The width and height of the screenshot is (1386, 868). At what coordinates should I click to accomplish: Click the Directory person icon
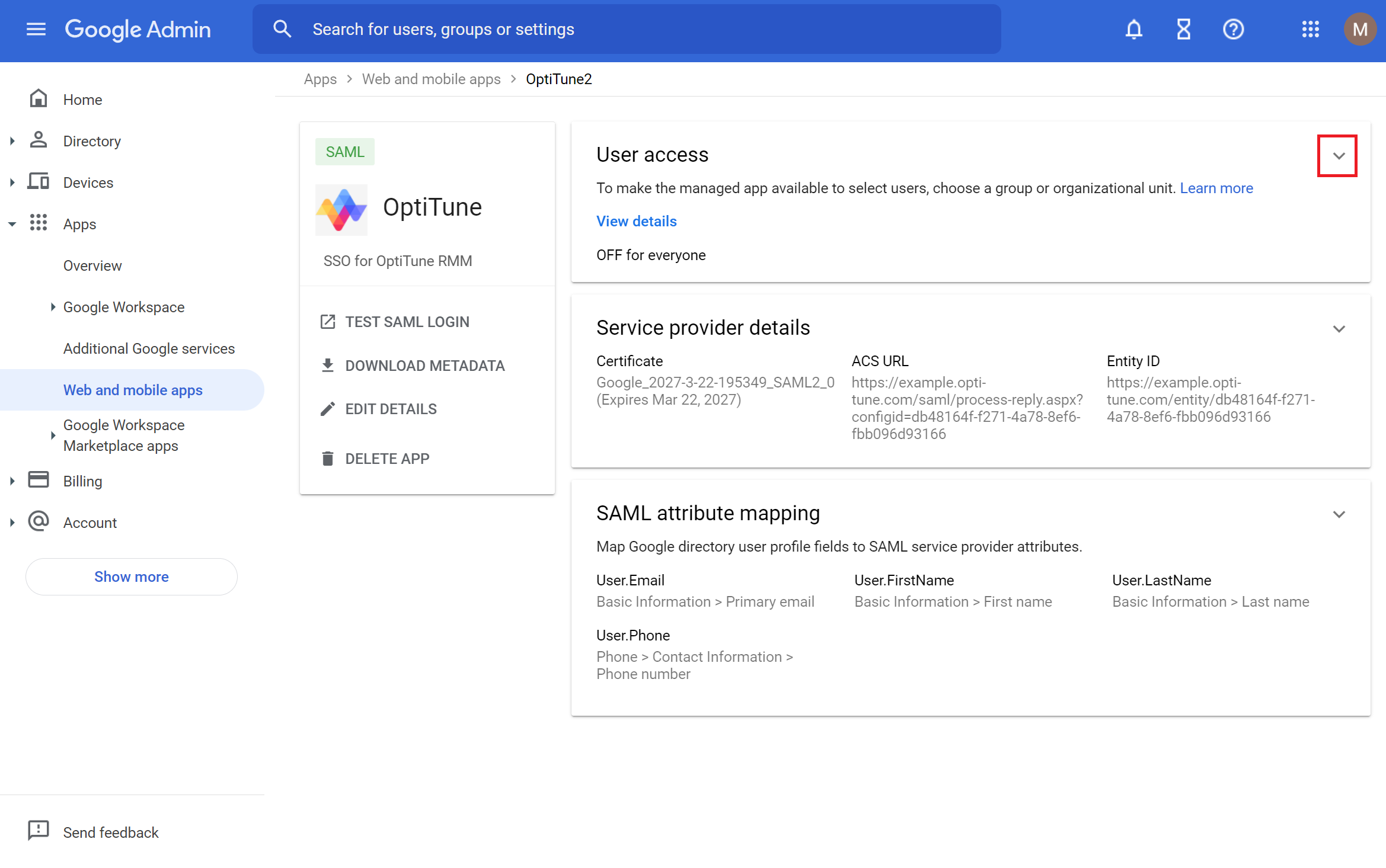point(39,140)
